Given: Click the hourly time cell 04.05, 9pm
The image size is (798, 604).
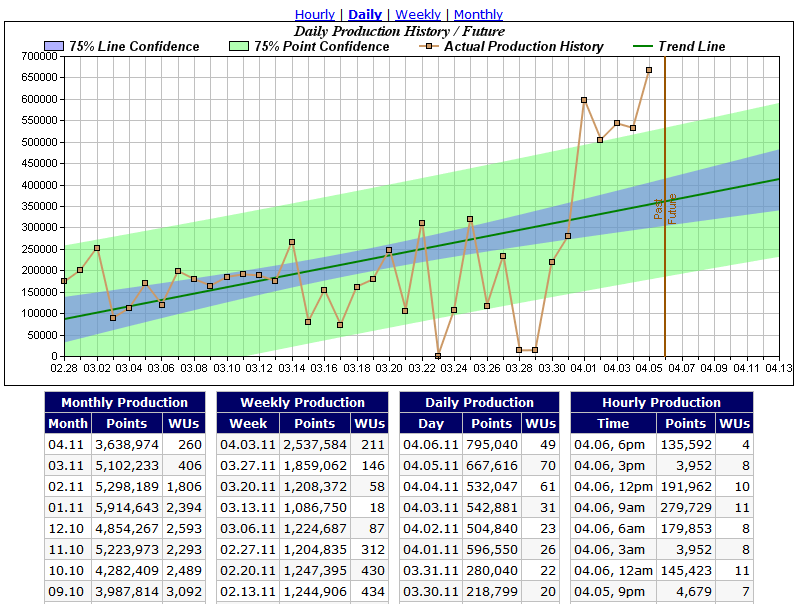Looking at the screenshot, I should 613,592.
